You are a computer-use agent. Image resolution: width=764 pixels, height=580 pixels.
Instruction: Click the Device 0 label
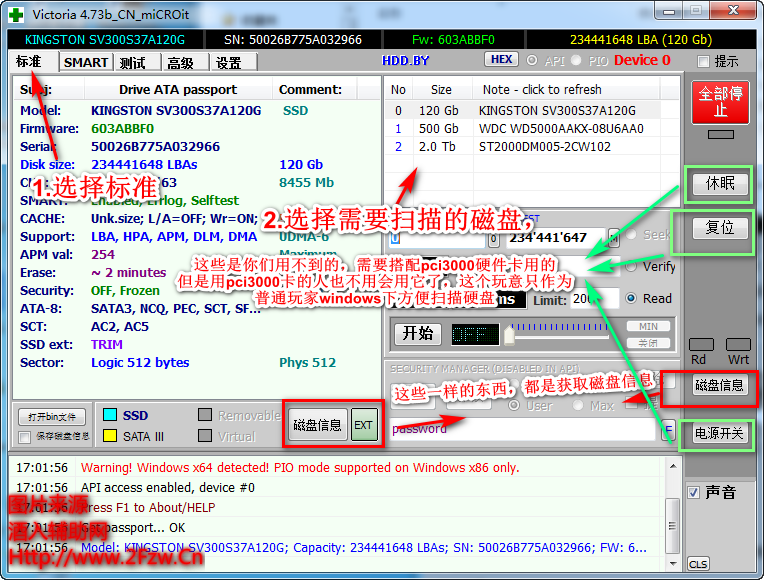[642, 60]
